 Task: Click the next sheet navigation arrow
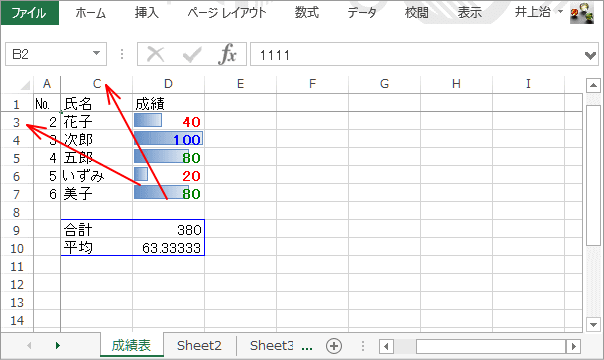58,345
